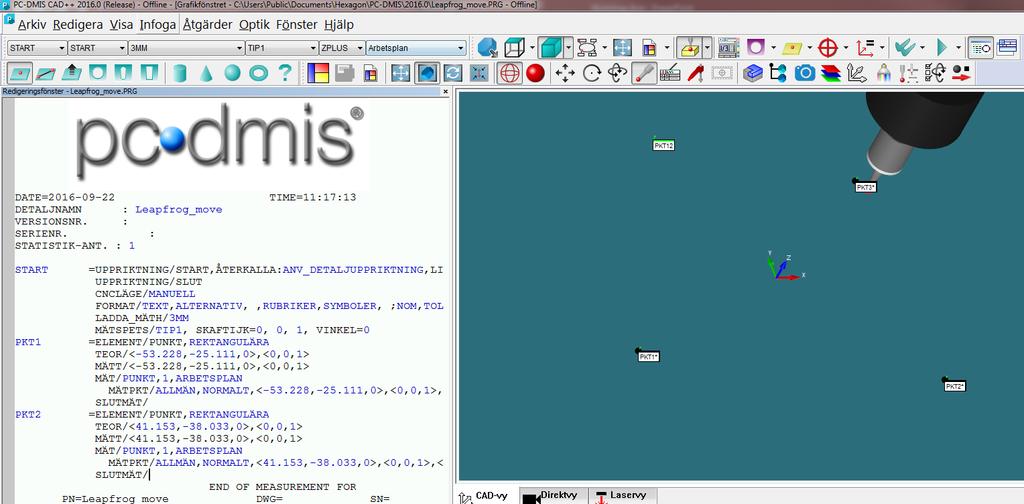Click the PKT2 label in CAD view
Image resolution: width=1024 pixels, height=504 pixels.
coord(955,386)
